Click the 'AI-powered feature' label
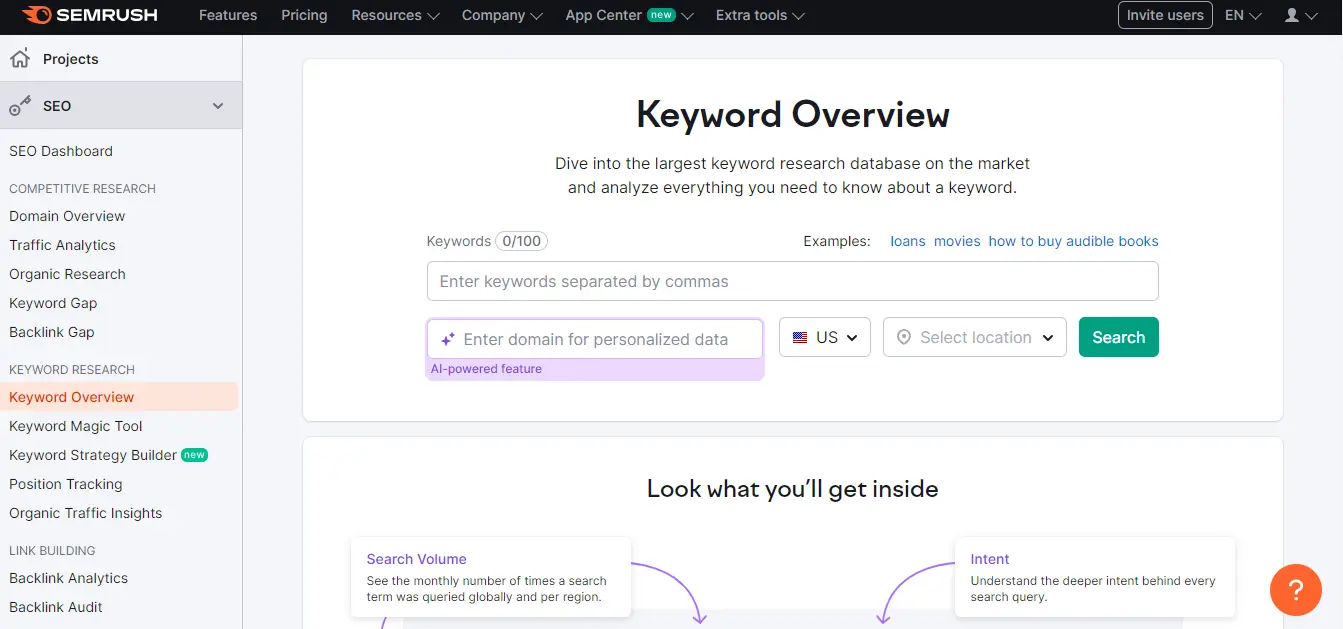Image resolution: width=1343 pixels, height=629 pixels. [486, 369]
